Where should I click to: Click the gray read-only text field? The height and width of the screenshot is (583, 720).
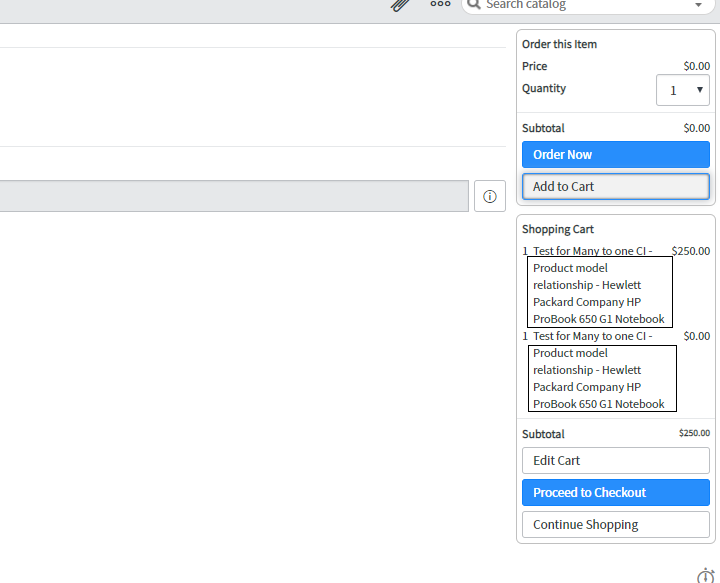(234, 196)
